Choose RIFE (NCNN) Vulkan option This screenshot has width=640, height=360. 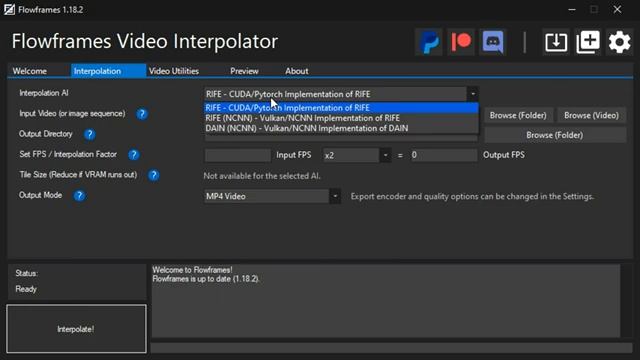tap(341, 118)
